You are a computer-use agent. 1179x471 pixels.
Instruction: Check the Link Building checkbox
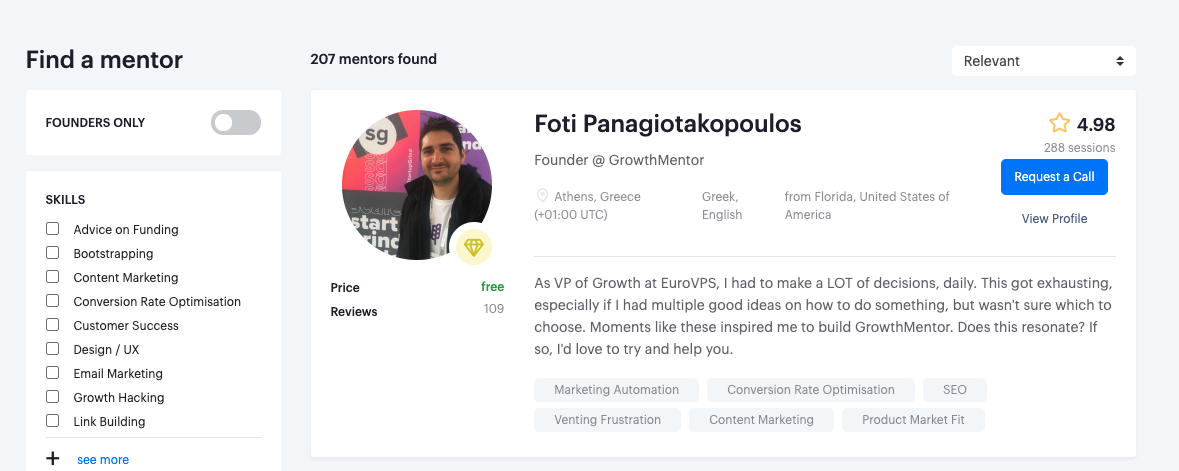coord(53,421)
